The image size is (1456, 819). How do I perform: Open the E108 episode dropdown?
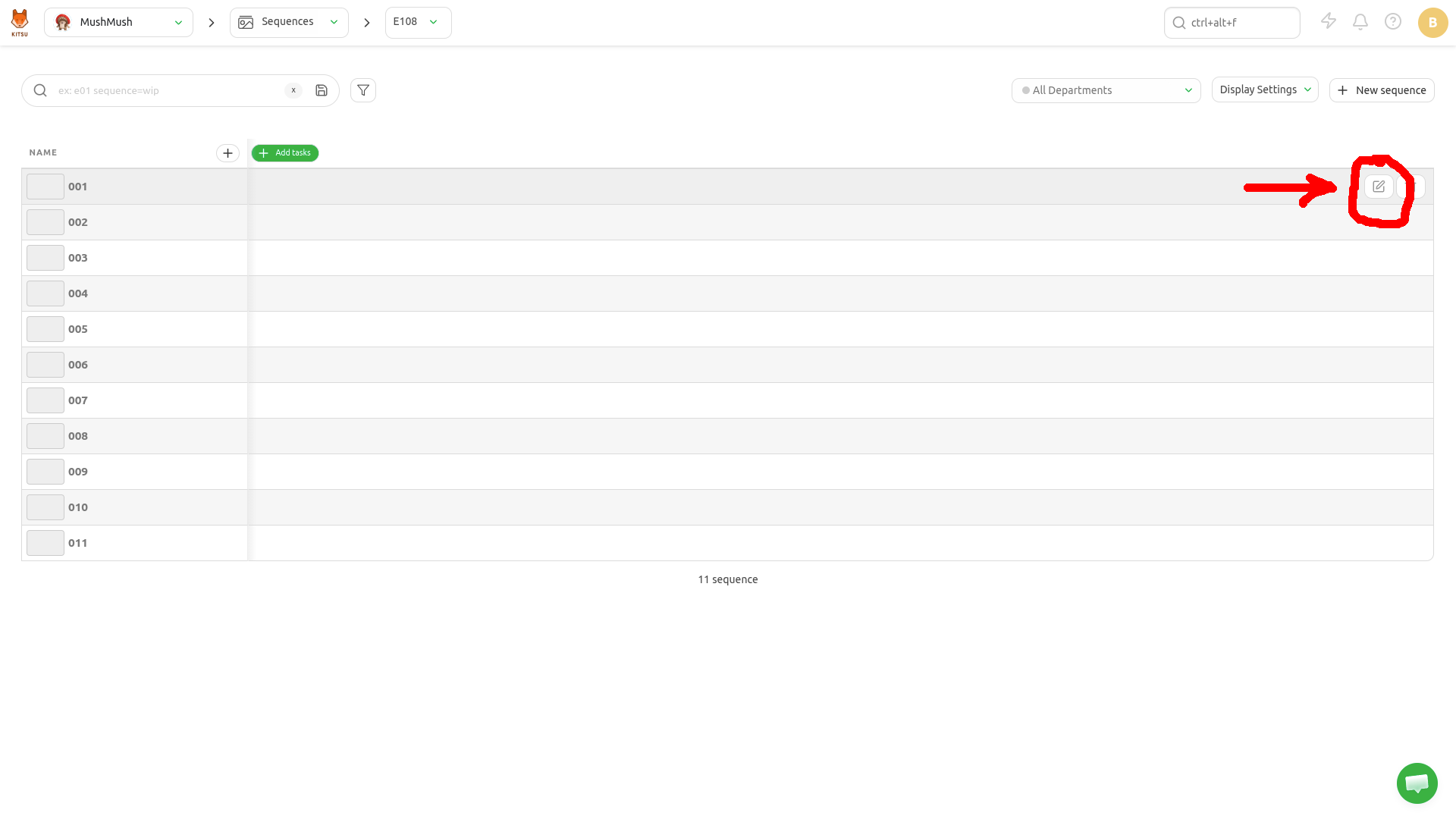pos(418,23)
